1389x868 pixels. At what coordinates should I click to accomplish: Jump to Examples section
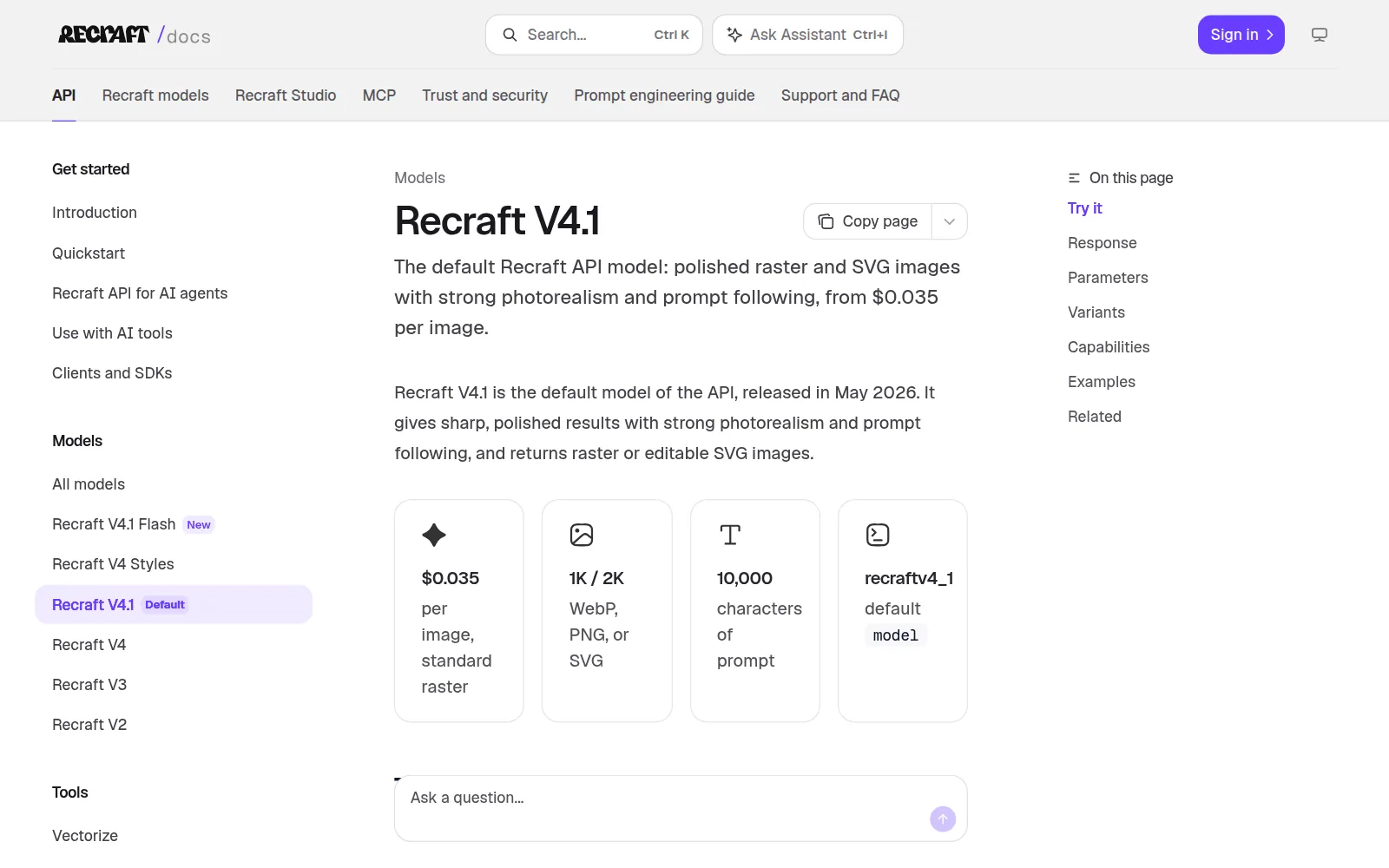pyautogui.click(x=1102, y=382)
